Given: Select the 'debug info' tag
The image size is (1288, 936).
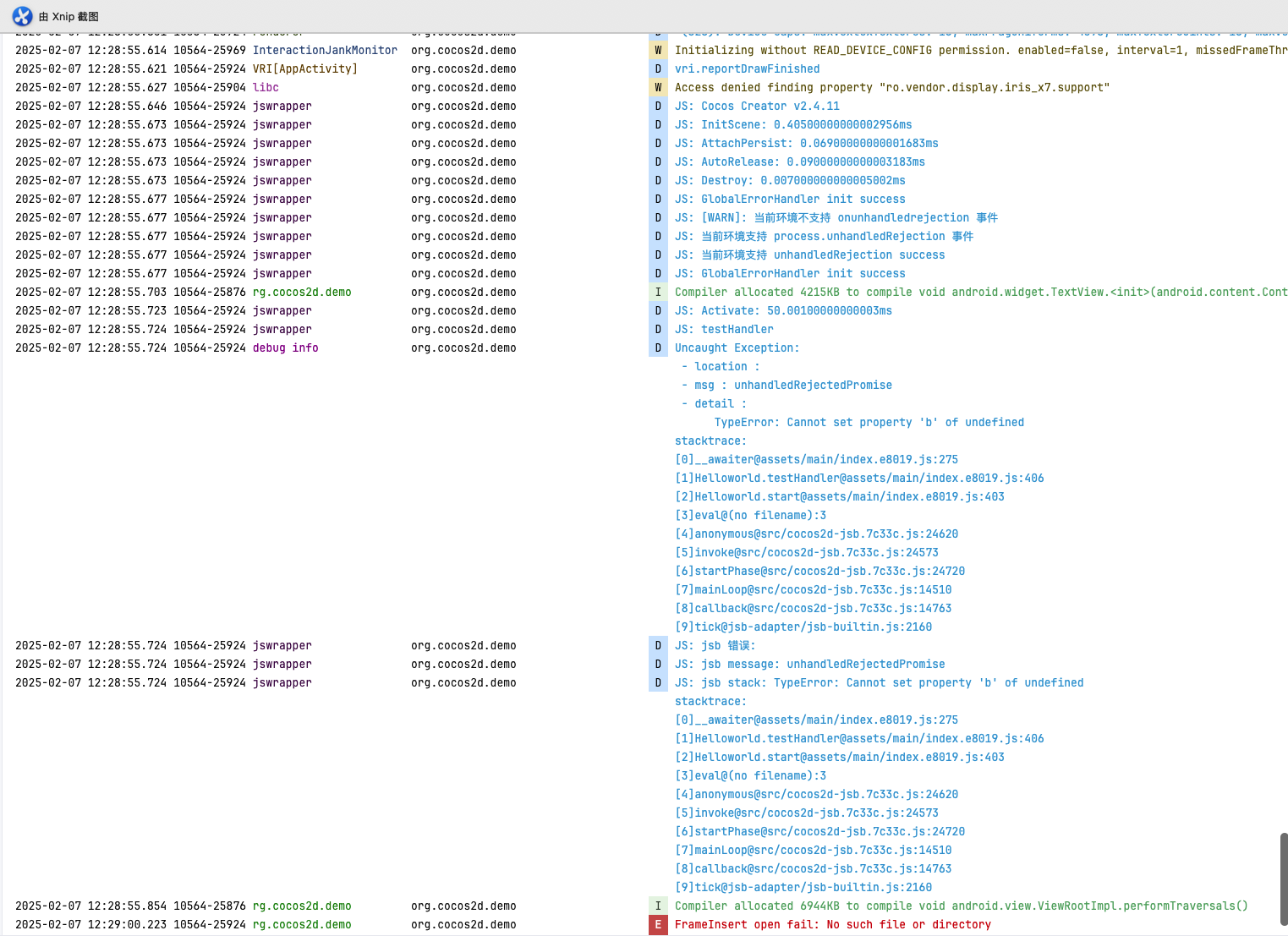Looking at the screenshot, I should coord(286,348).
